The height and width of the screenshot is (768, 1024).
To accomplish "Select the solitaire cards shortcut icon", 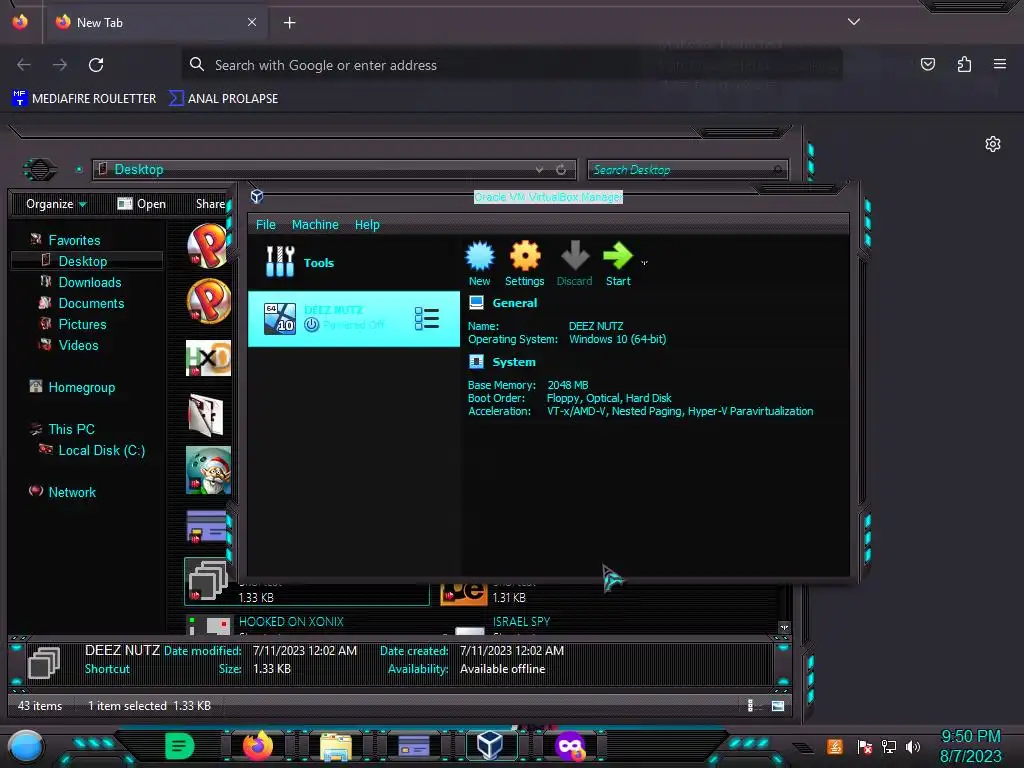I will click(x=206, y=415).
